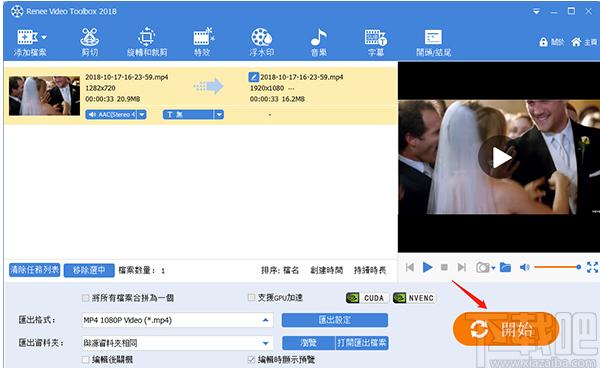Open the title bar dropdown menu icon
The image size is (600, 368).
pos(536,11)
